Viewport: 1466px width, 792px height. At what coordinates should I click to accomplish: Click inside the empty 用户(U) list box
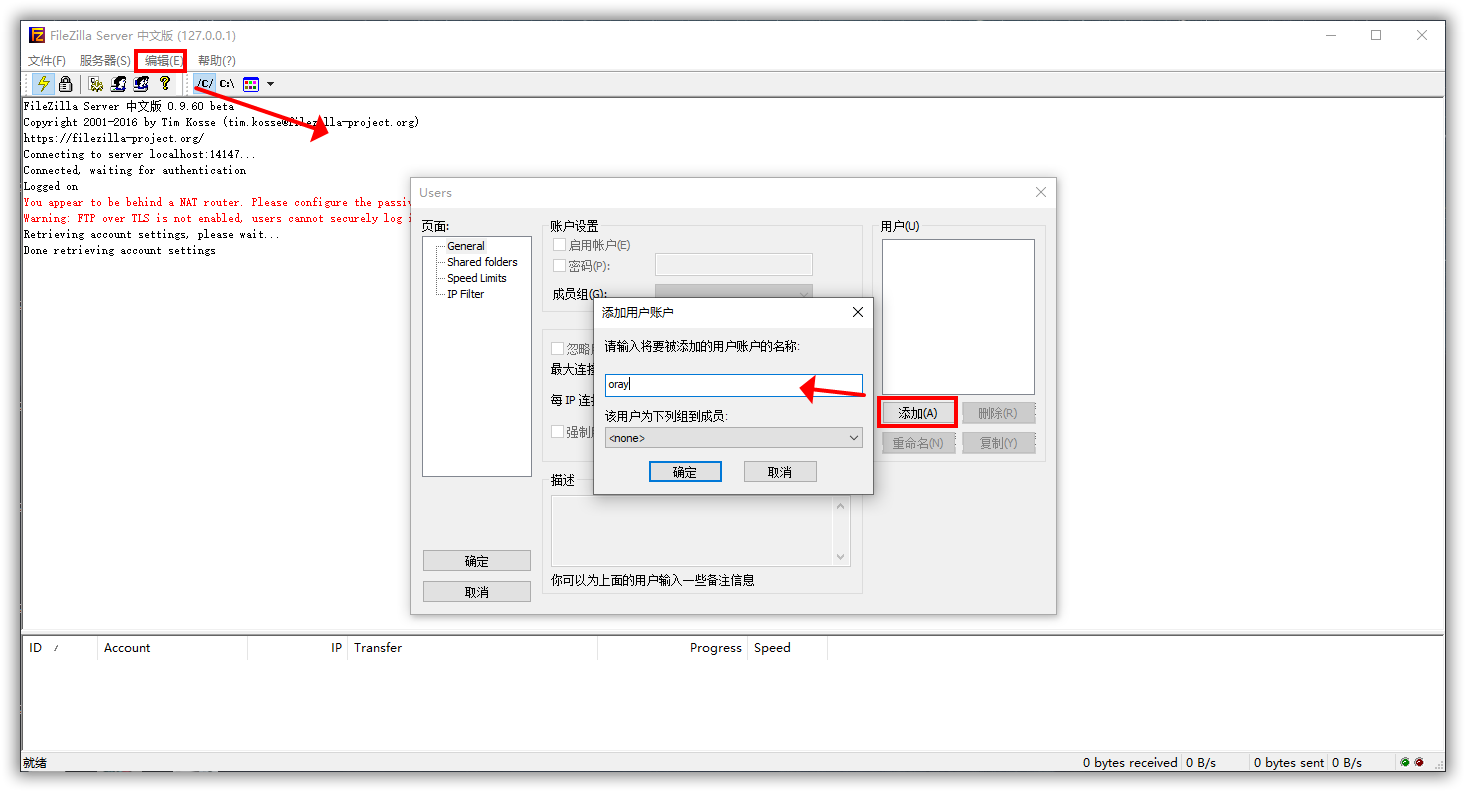[958, 317]
